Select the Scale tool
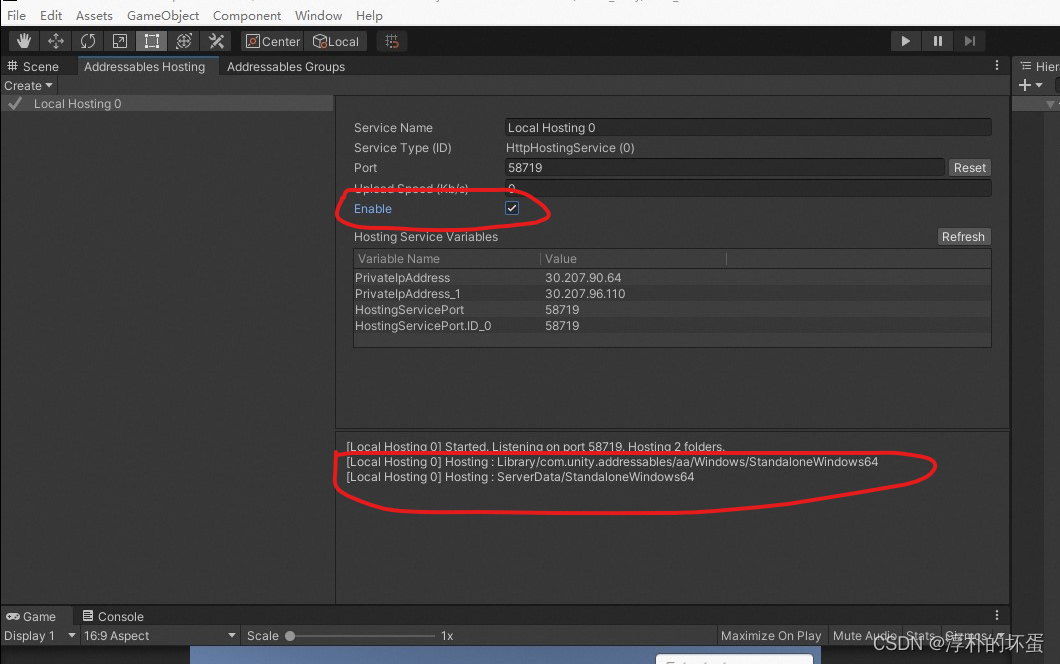Screen dimensions: 1060x664 click(x=120, y=41)
